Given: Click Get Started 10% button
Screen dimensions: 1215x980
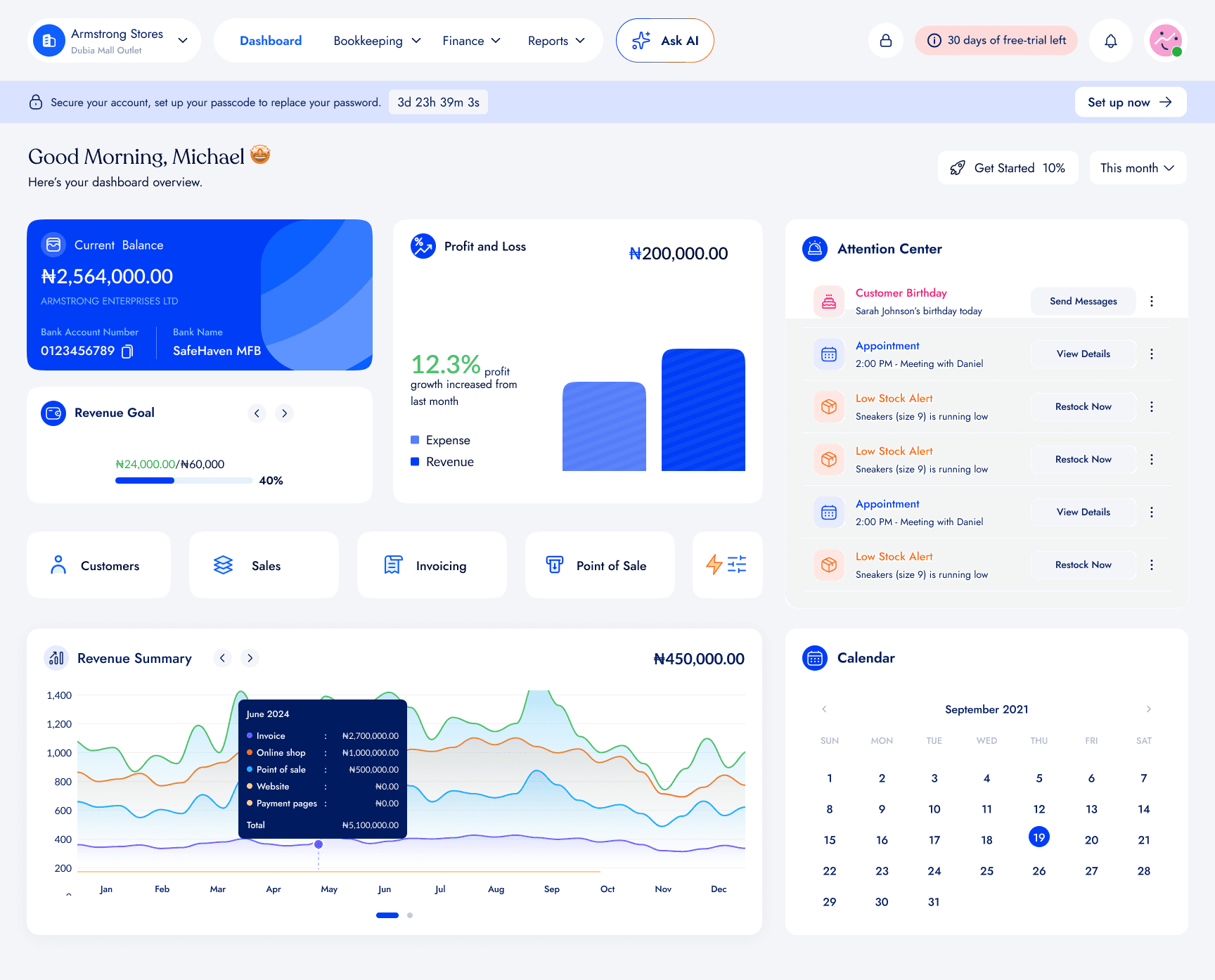Looking at the screenshot, I should tap(1008, 168).
